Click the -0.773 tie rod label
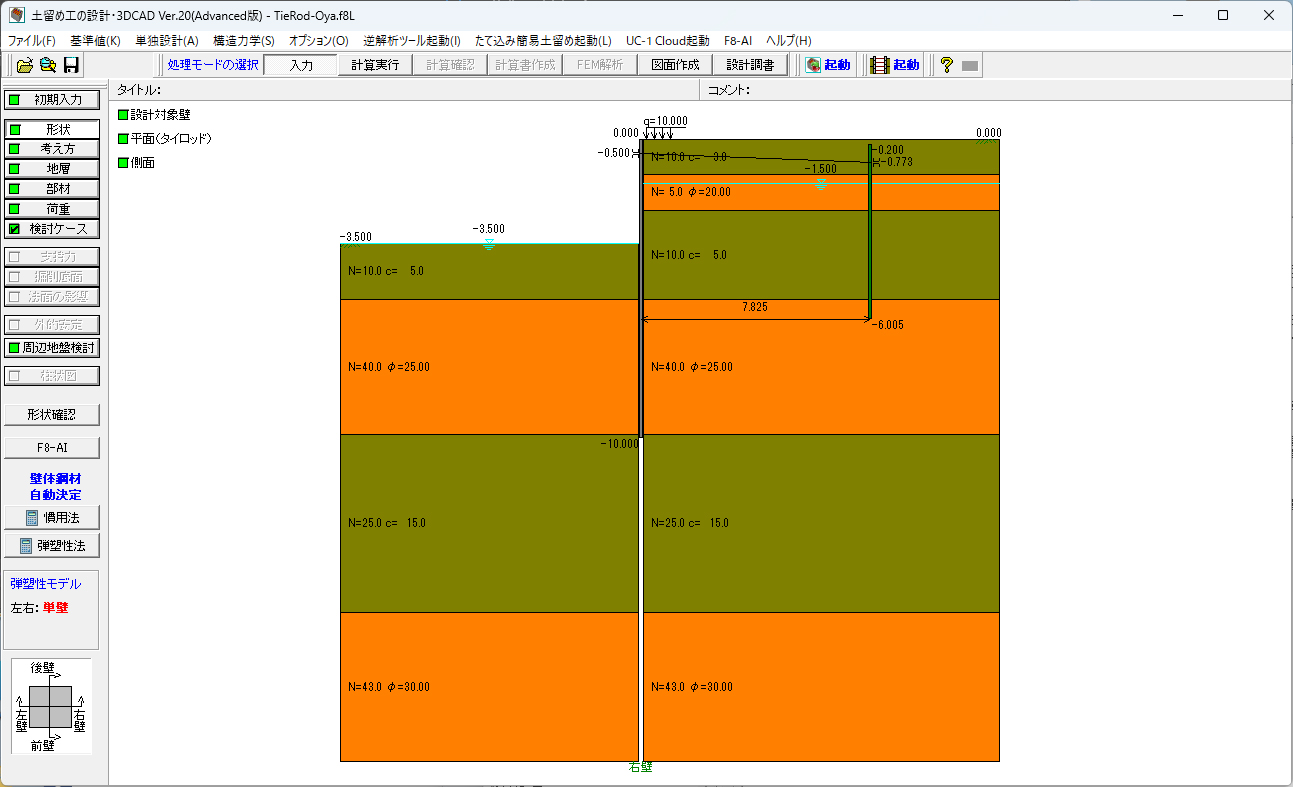This screenshot has height=787, width=1293. (899, 161)
